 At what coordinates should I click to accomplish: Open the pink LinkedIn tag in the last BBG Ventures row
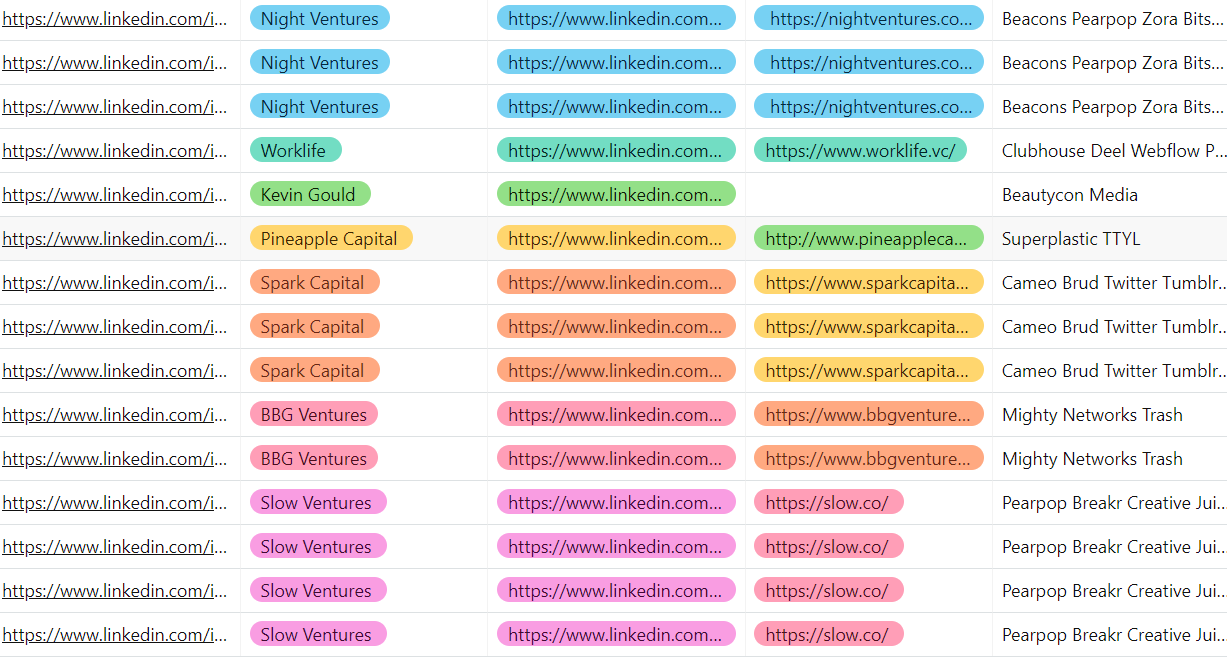(616, 459)
